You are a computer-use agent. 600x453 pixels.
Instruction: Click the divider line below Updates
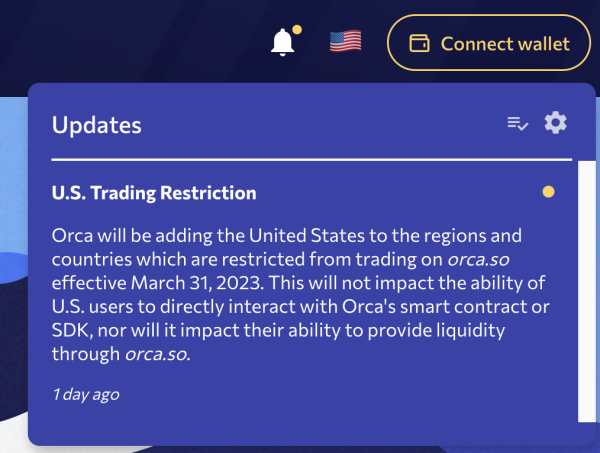(x=311, y=159)
